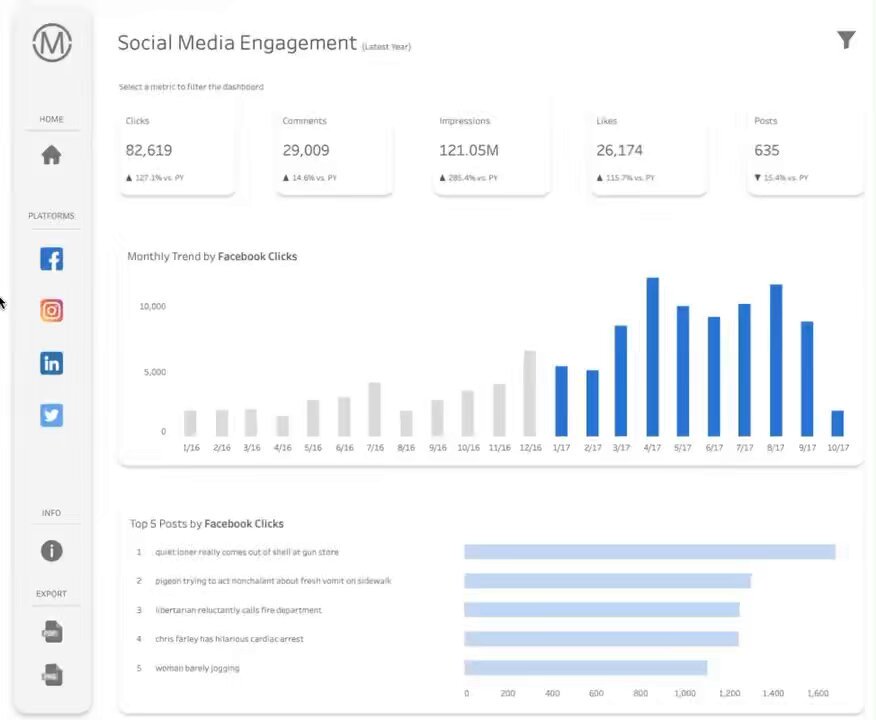
Task: Click the M logo at top
Action: (x=52, y=42)
